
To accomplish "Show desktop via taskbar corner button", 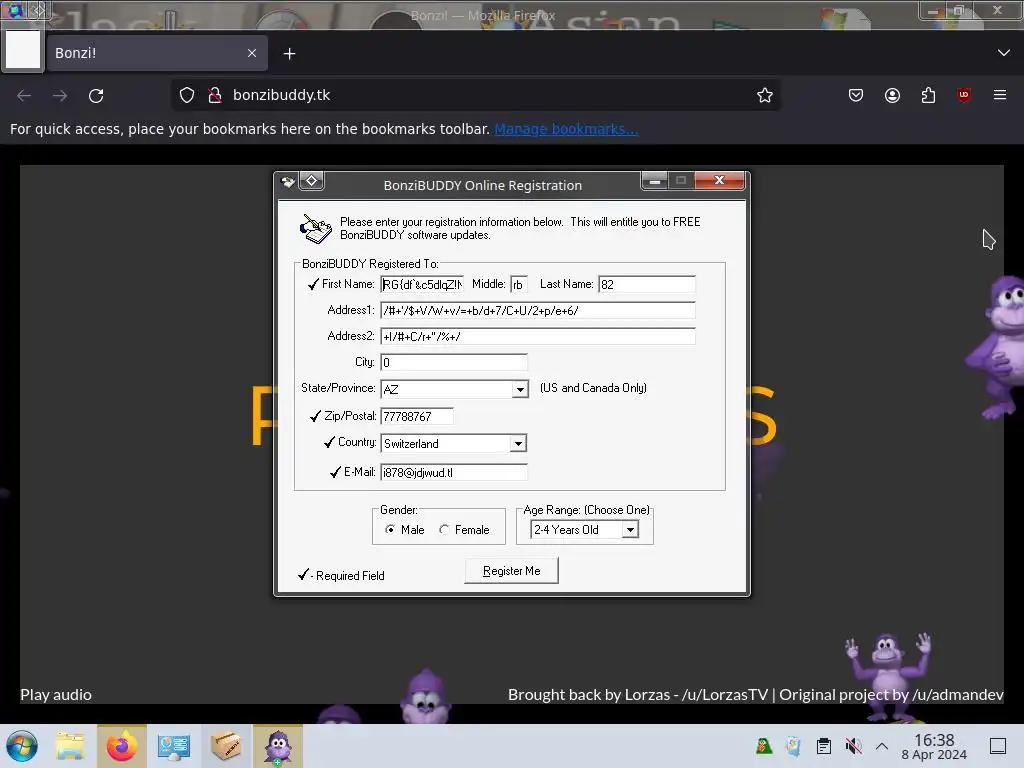I will pyautogui.click(x=998, y=746).
